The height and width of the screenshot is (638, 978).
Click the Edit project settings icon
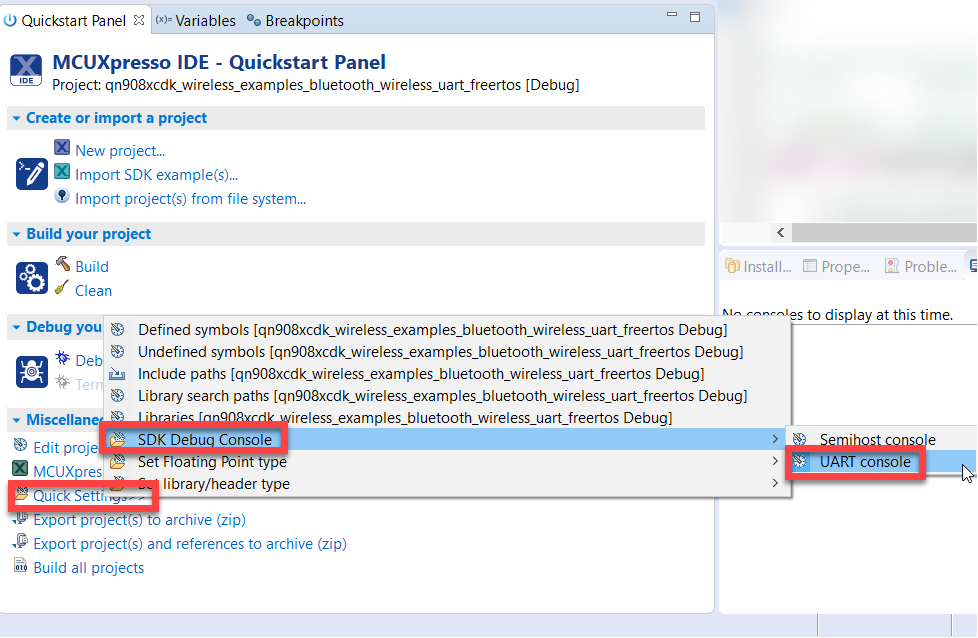tap(21, 445)
